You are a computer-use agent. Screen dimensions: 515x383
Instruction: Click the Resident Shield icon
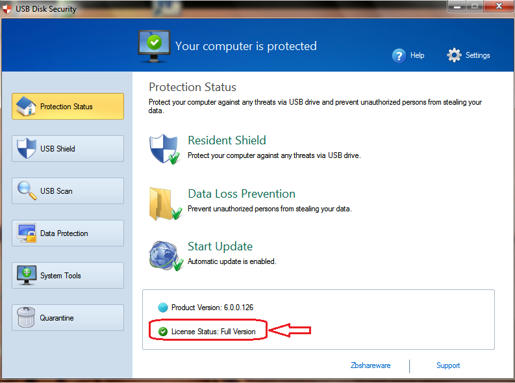tap(164, 149)
